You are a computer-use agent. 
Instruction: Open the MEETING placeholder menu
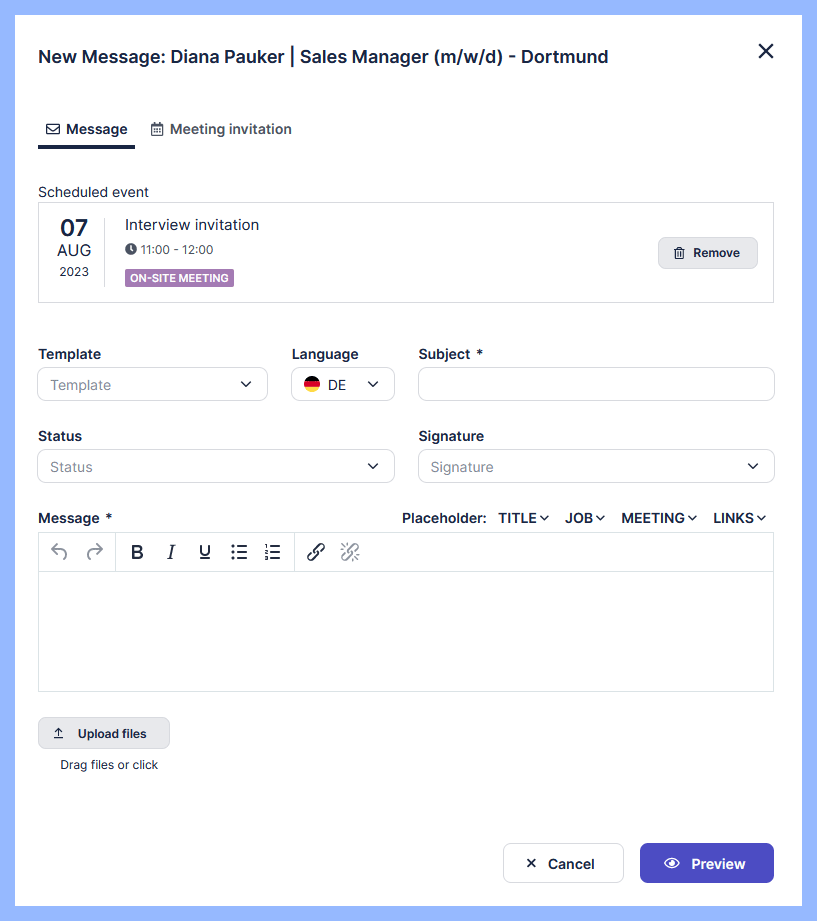[x=659, y=518]
